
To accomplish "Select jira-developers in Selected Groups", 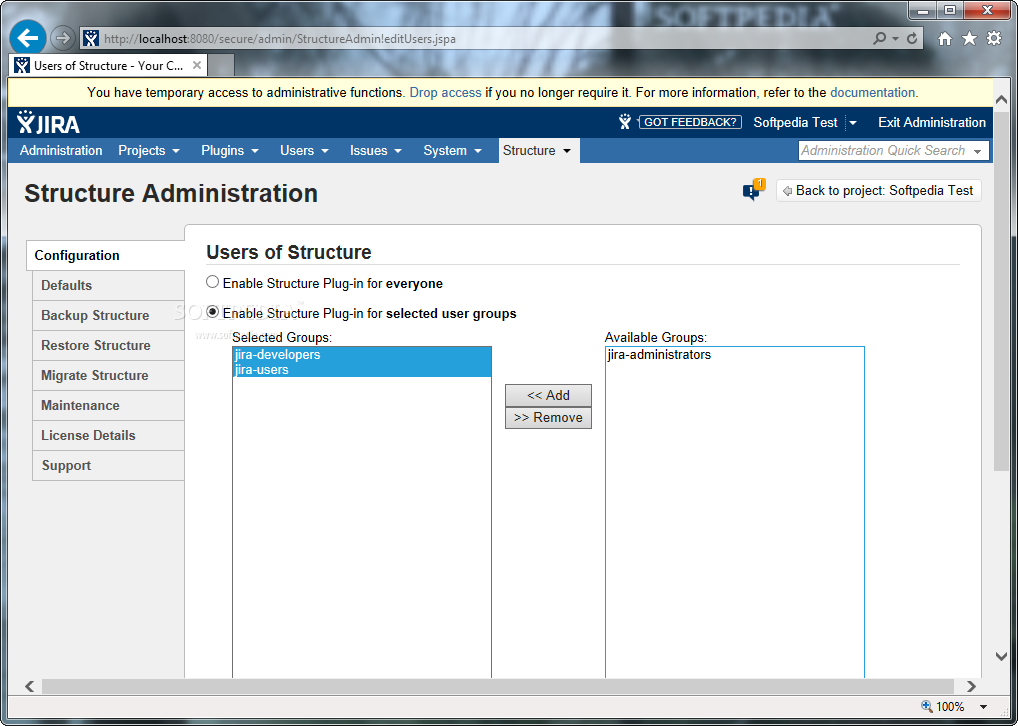I will coord(362,355).
